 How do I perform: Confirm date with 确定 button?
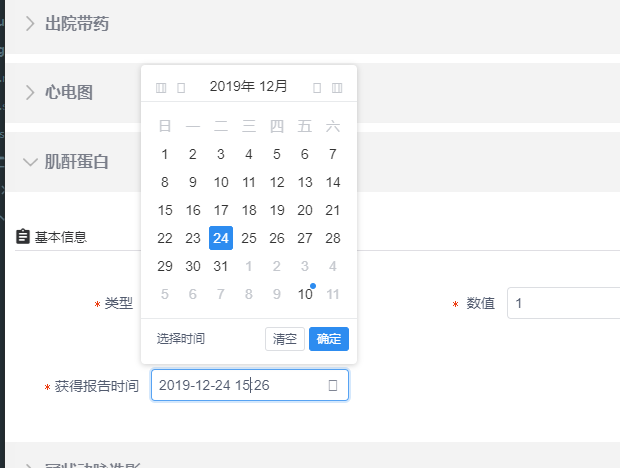pyautogui.click(x=329, y=339)
